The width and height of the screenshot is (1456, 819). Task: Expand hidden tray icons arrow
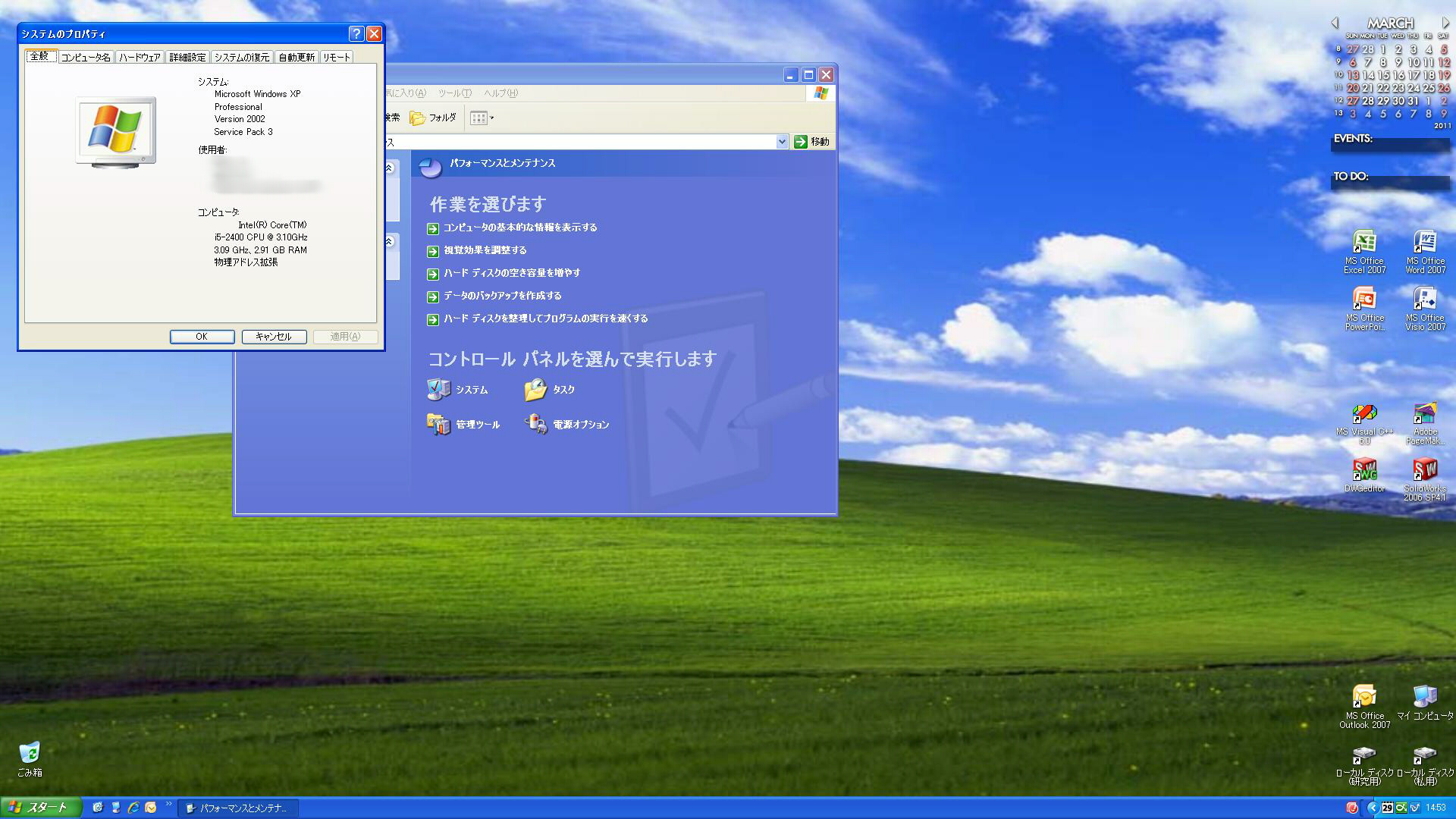1372,808
